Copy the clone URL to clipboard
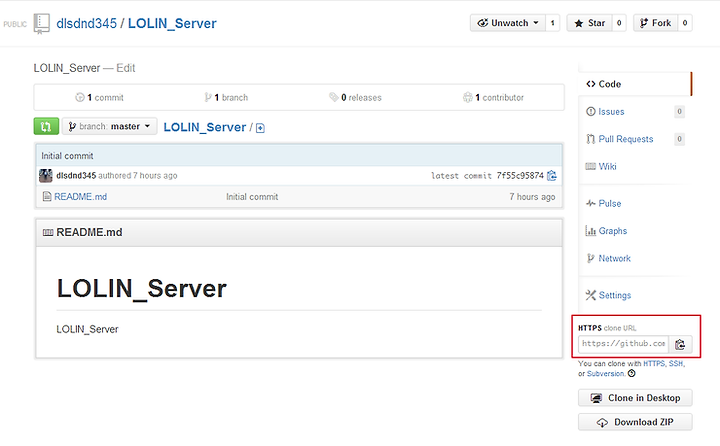Image resolution: width=720 pixels, height=446 pixels. click(680, 344)
